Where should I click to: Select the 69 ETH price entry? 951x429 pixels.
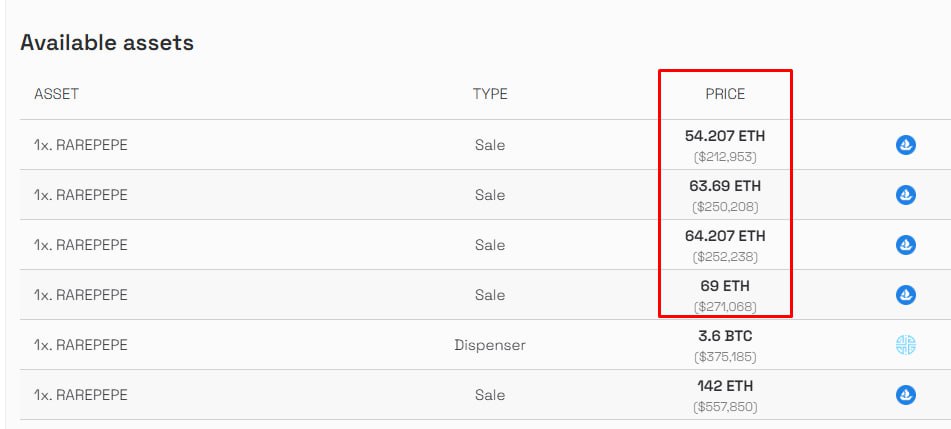point(725,286)
